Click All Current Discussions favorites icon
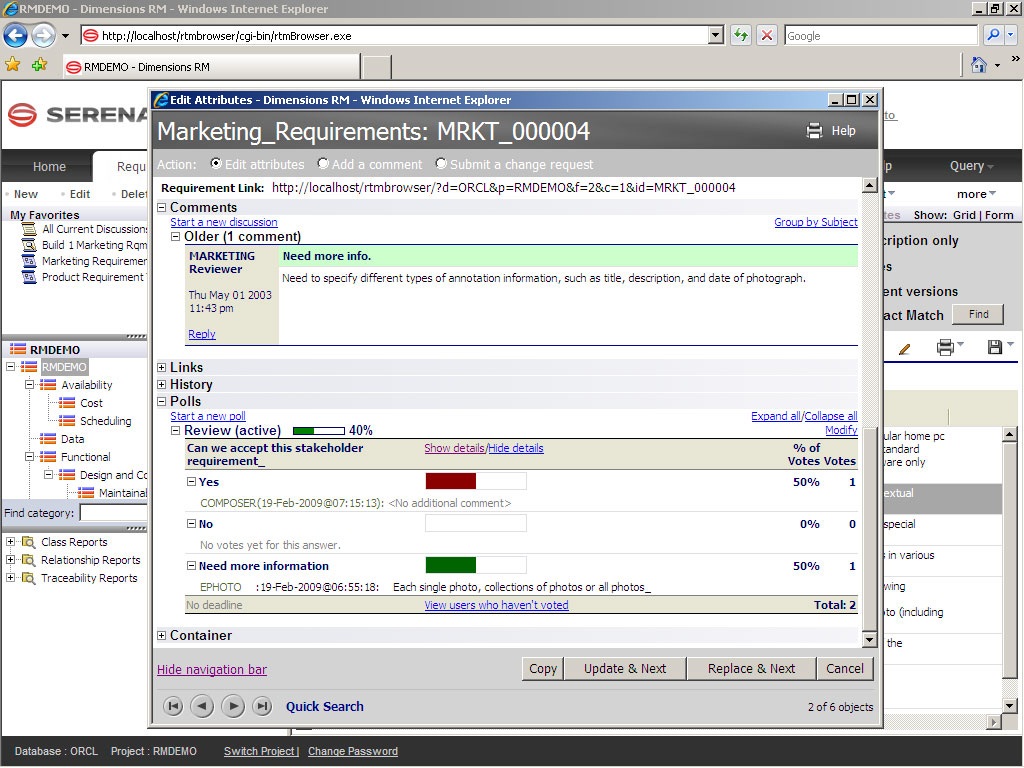Viewport: 1024px width, 768px height. click(x=29, y=229)
